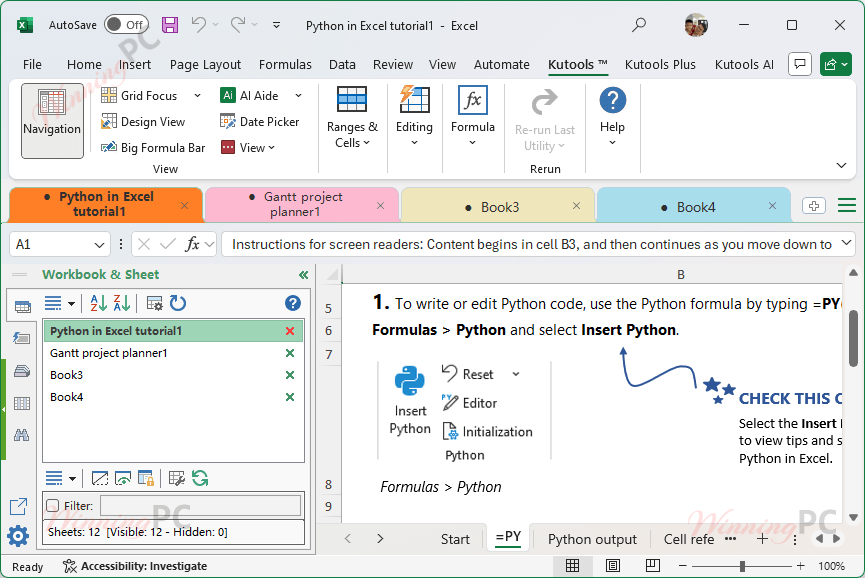Click the 100% zoom level

(831, 566)
